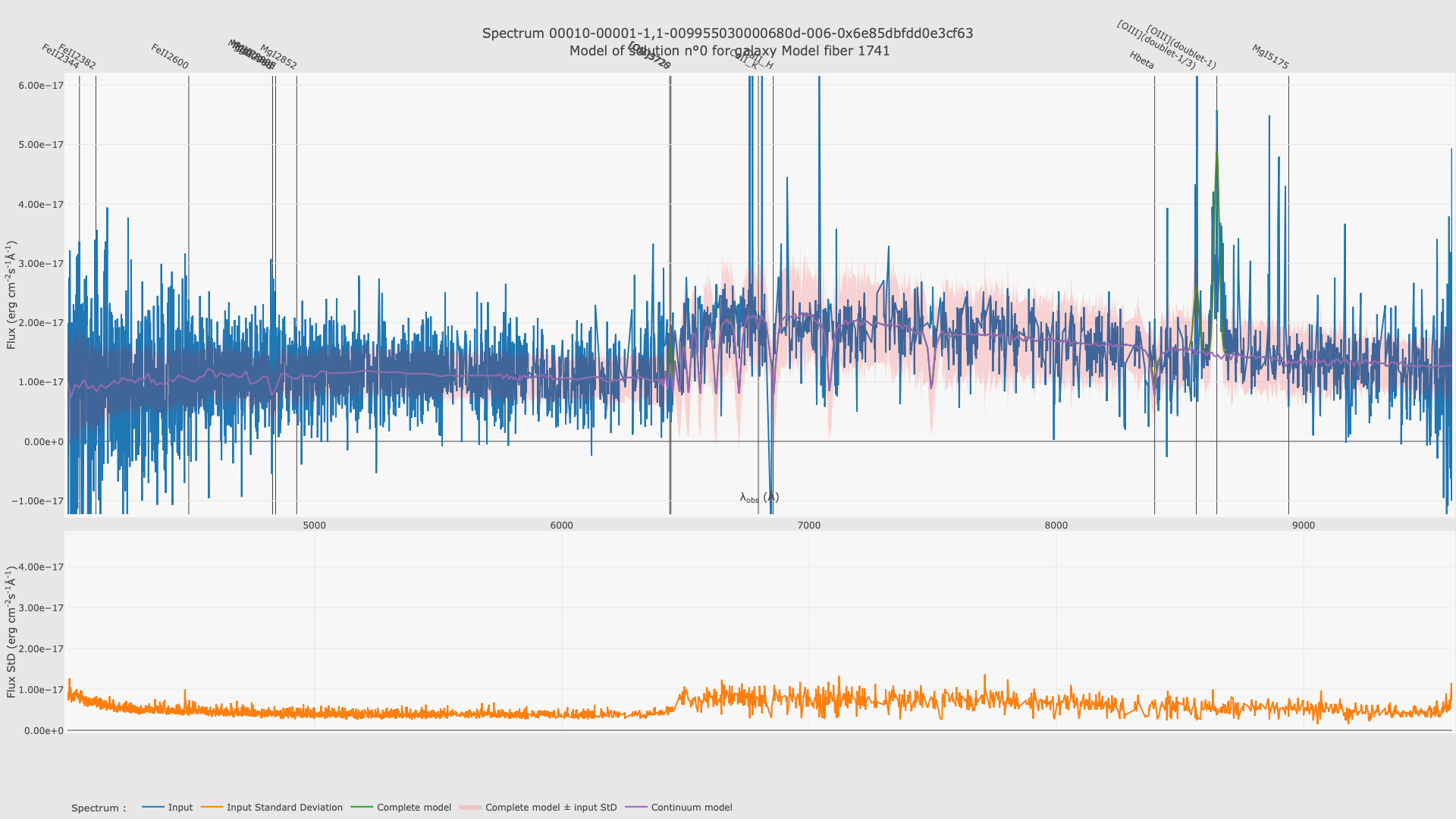This screenshot has width=1456, height=819.
Task: Click the FeII2600 line label
Action: coord(169,57)
